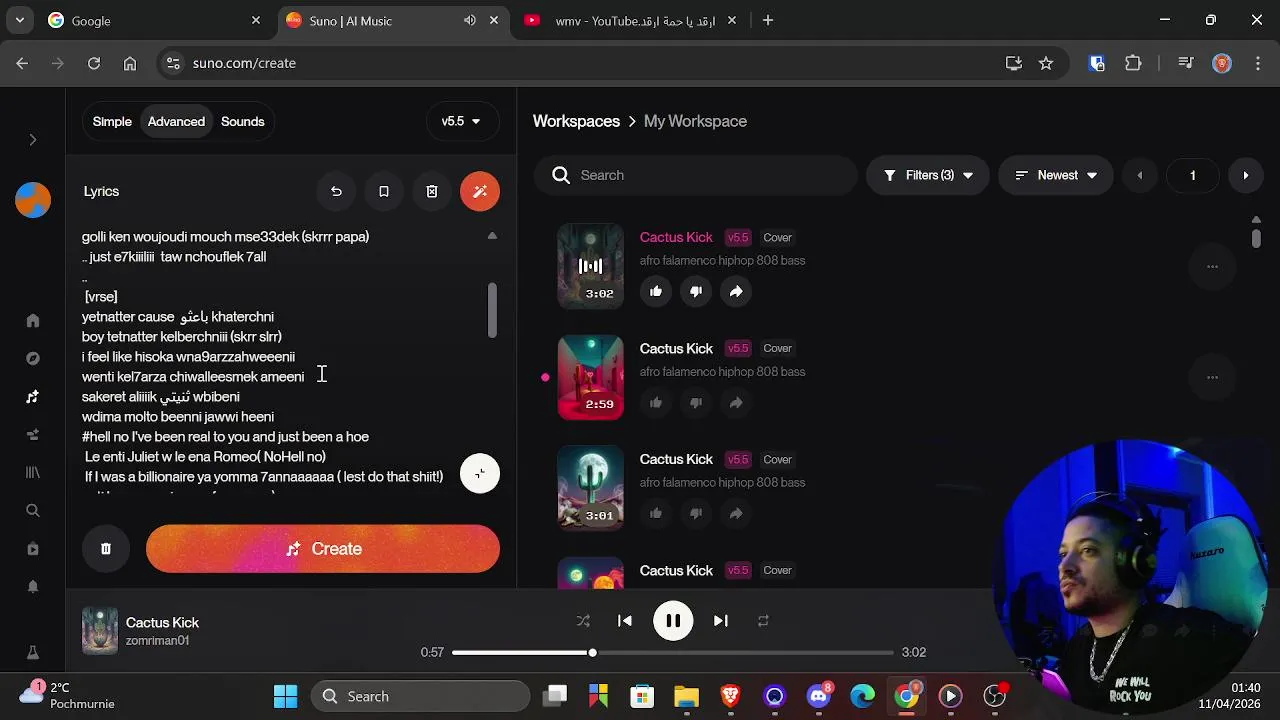
Task: Open Discord from the Windows taskbar
Action: coord(819,696)
